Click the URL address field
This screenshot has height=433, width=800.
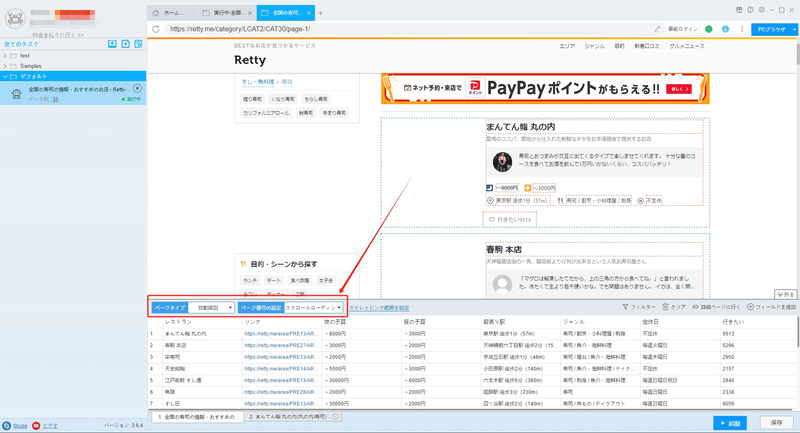(408, 29)
